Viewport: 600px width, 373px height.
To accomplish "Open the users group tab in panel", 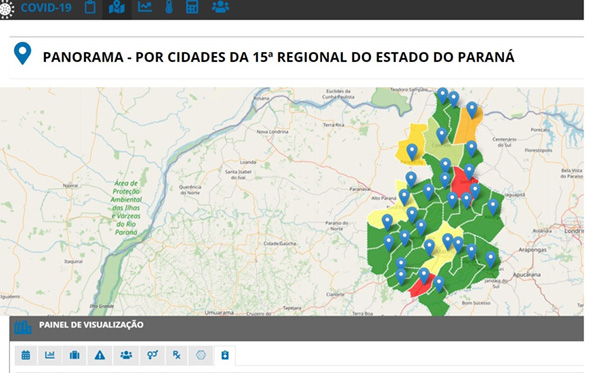I will [x=126, y=355].
